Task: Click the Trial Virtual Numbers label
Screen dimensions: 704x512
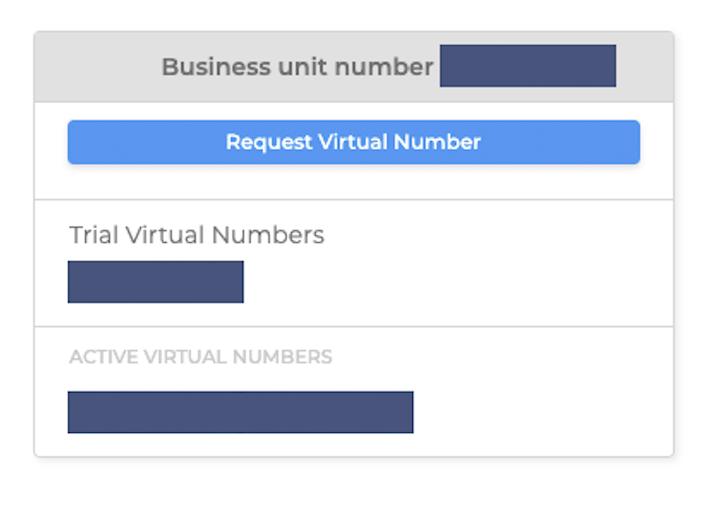Action: 196,235
